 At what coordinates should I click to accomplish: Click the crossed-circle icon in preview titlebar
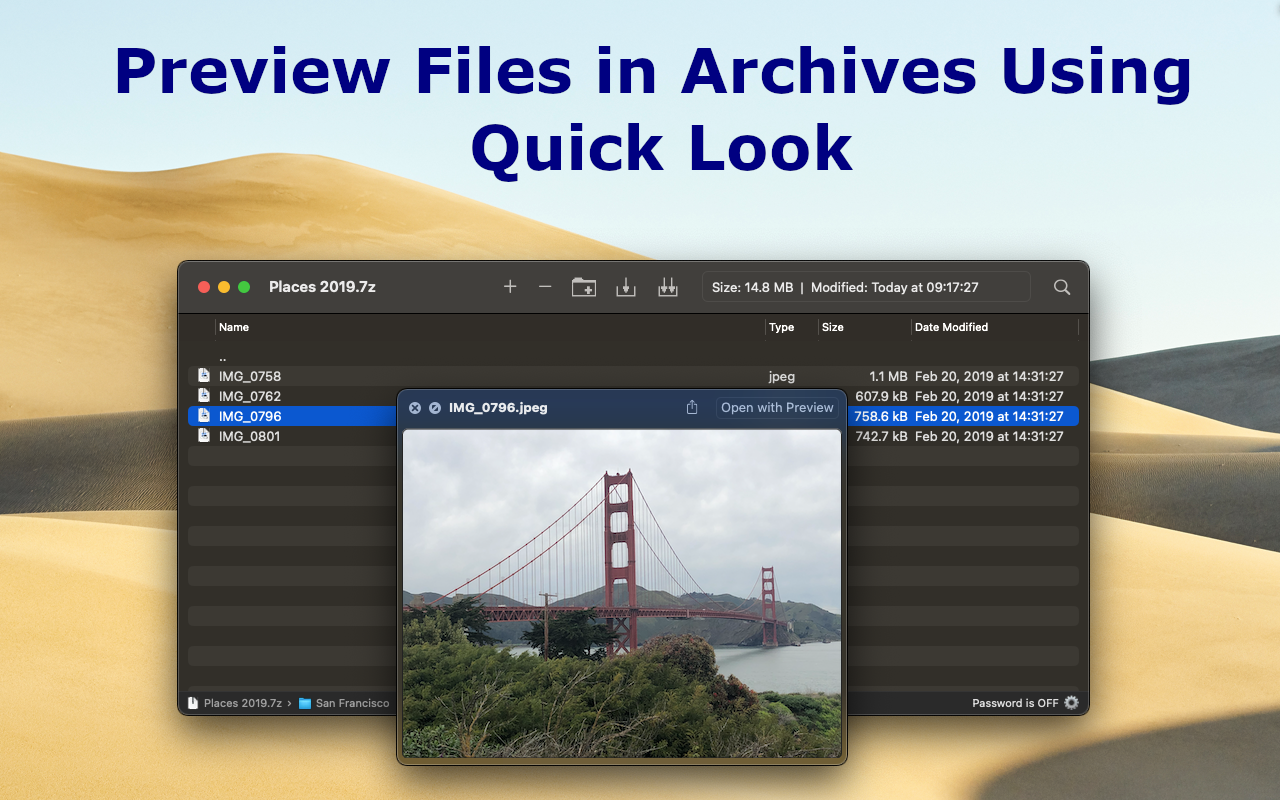click(x=433, y=407)
